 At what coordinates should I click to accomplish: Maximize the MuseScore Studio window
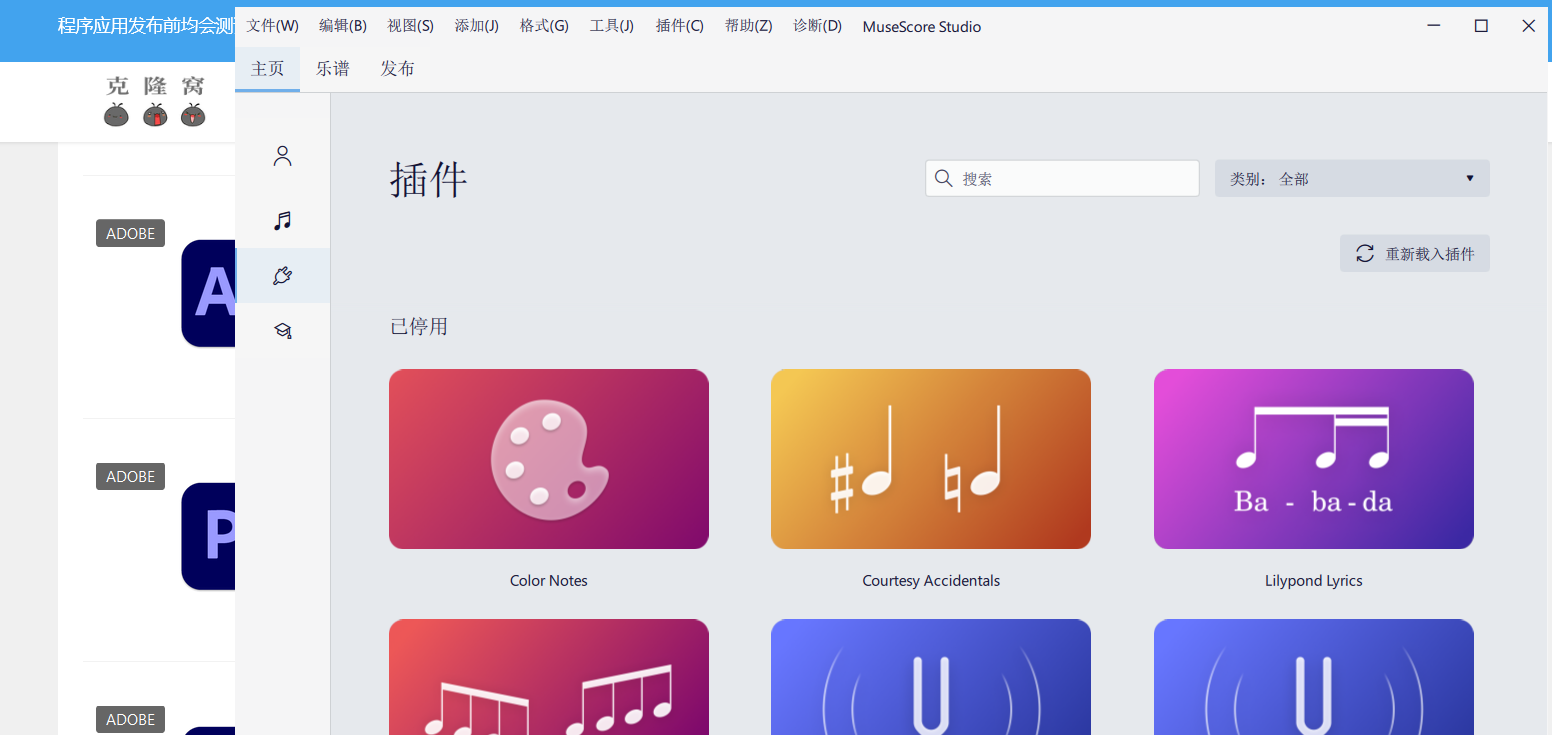tap(1481, 26)
